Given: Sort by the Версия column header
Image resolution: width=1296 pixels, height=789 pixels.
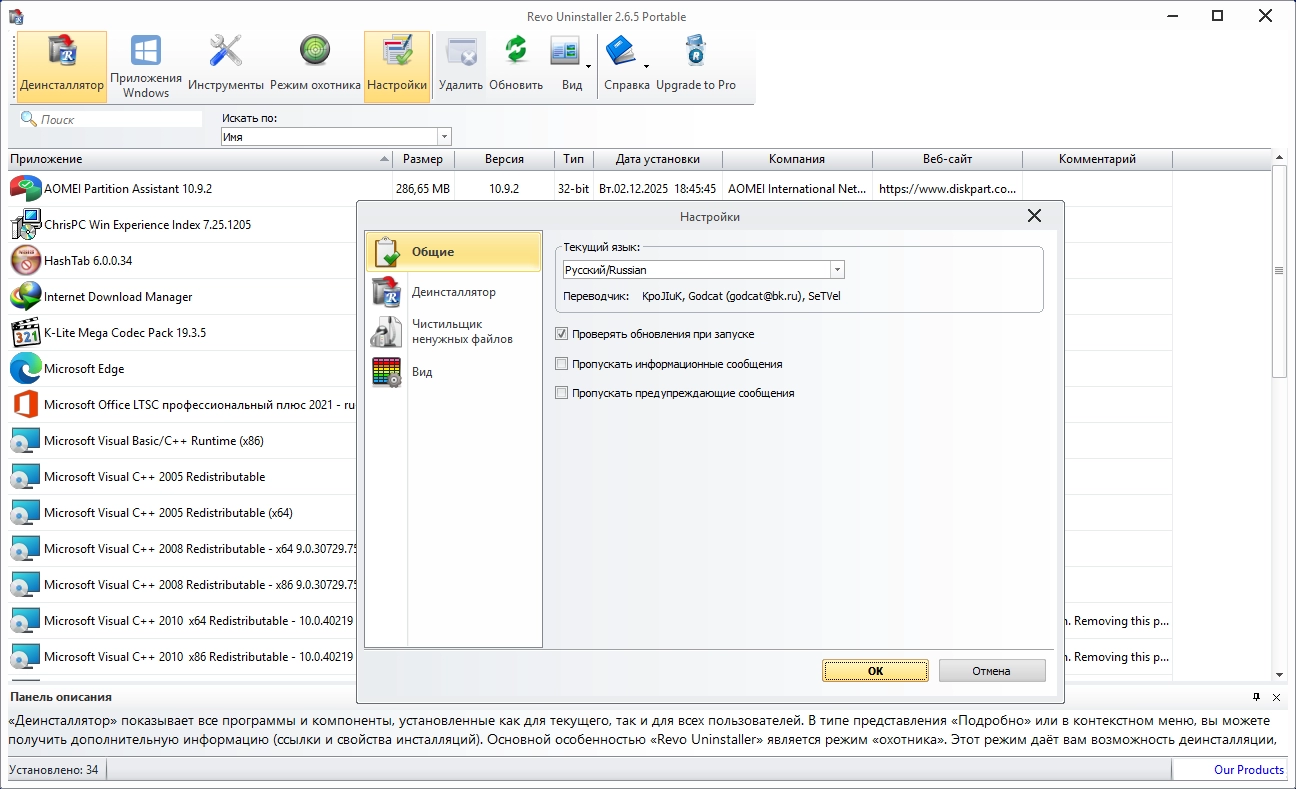Looking at the screenshot, I should [x=504, y=159].
